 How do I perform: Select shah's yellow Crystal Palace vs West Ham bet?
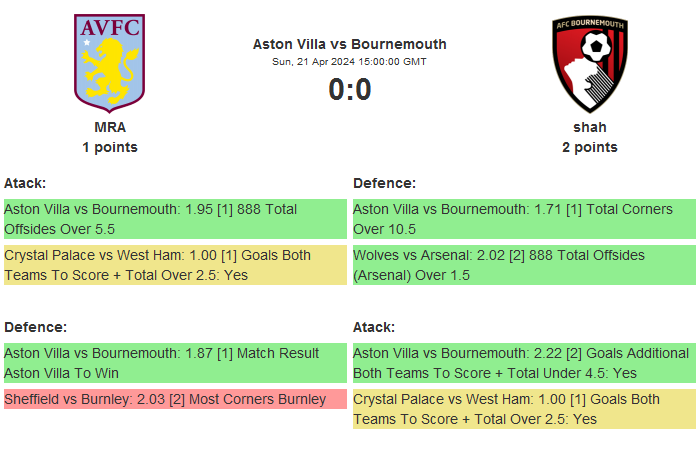[x=524, y=409]
